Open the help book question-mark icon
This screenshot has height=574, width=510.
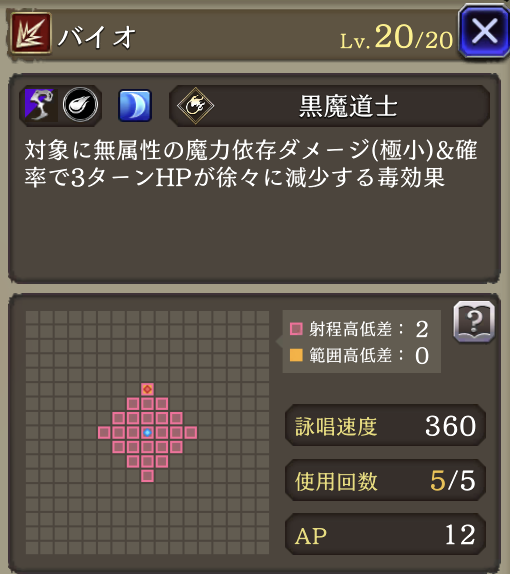pos(474,322)
